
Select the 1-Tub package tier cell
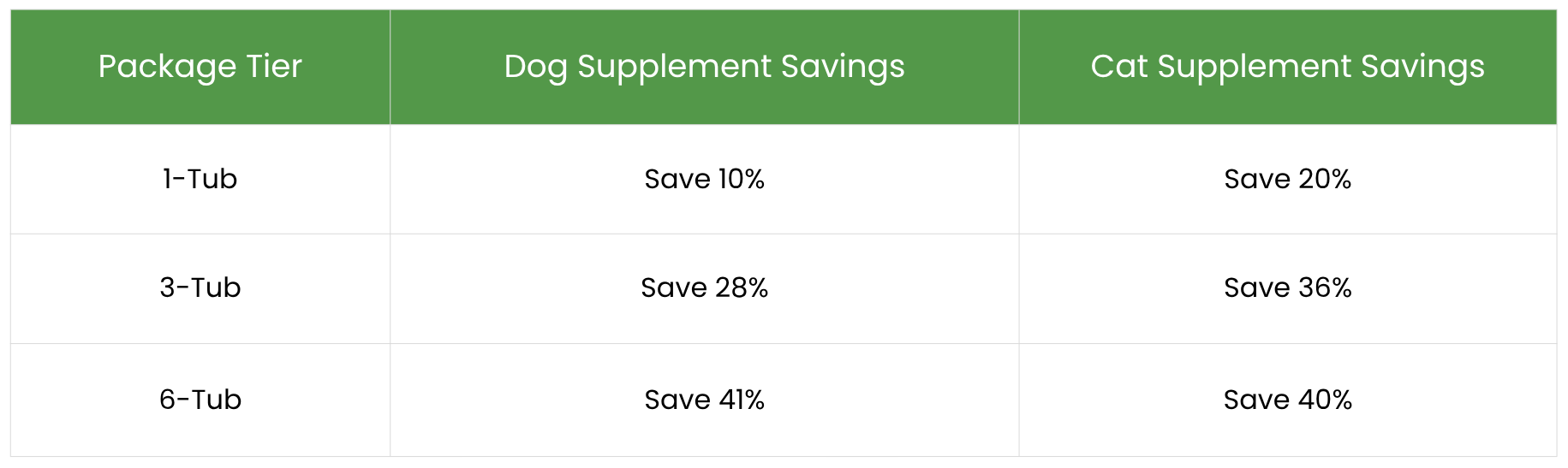(200, 179)
